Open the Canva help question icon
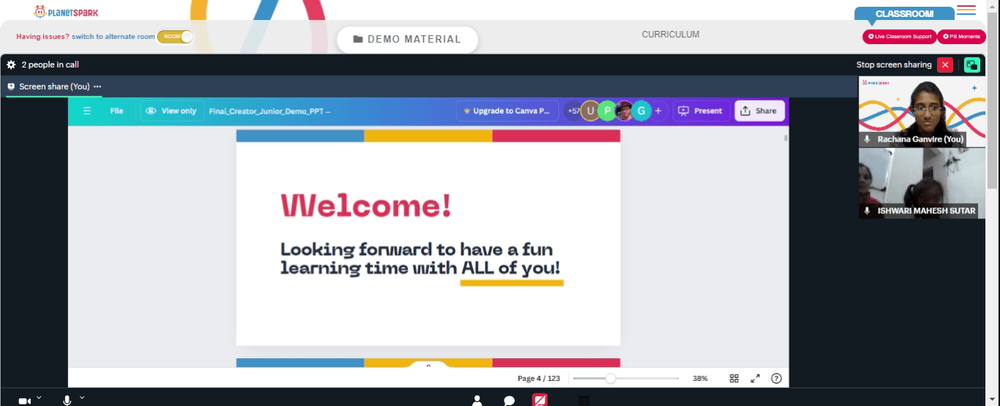Screen dimensions: 1000x406 click(776, 379)
